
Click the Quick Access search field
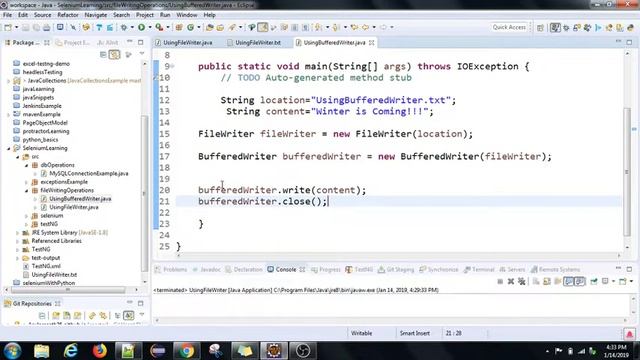(x=509, y=27)
